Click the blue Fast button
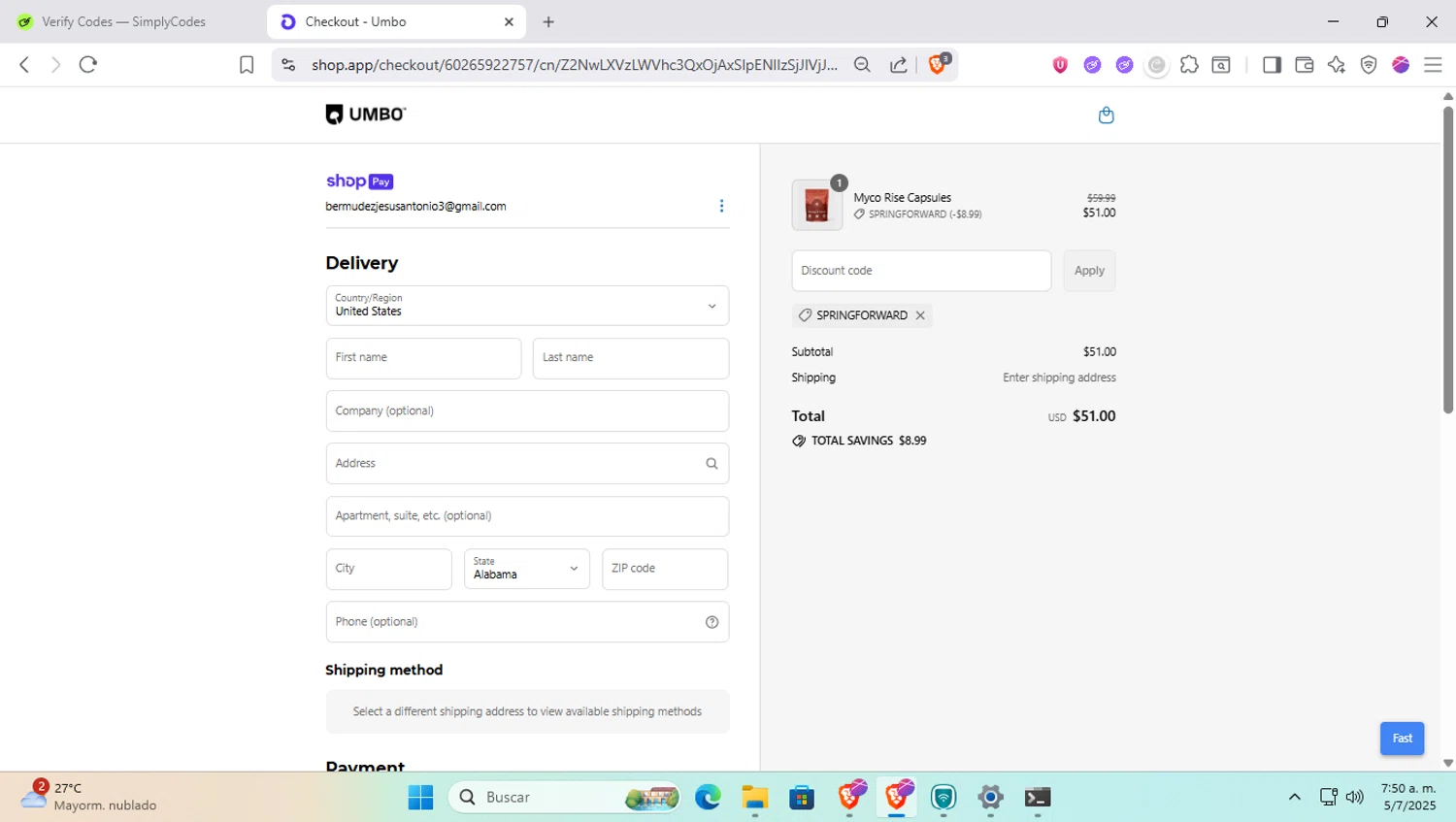Viewport: 1456px width, 822px height. [x=1402, y=739]
